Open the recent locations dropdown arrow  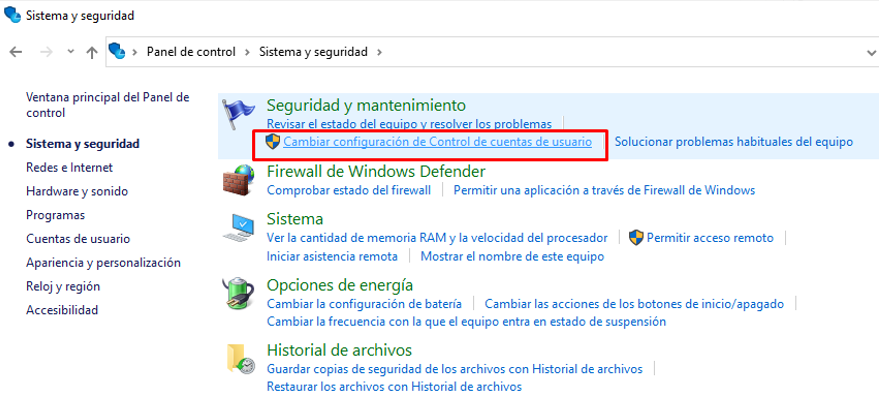coord(70,51)
